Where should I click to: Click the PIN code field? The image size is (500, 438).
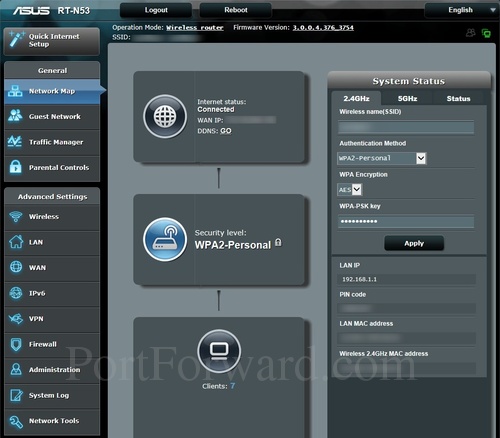point(407,308)
